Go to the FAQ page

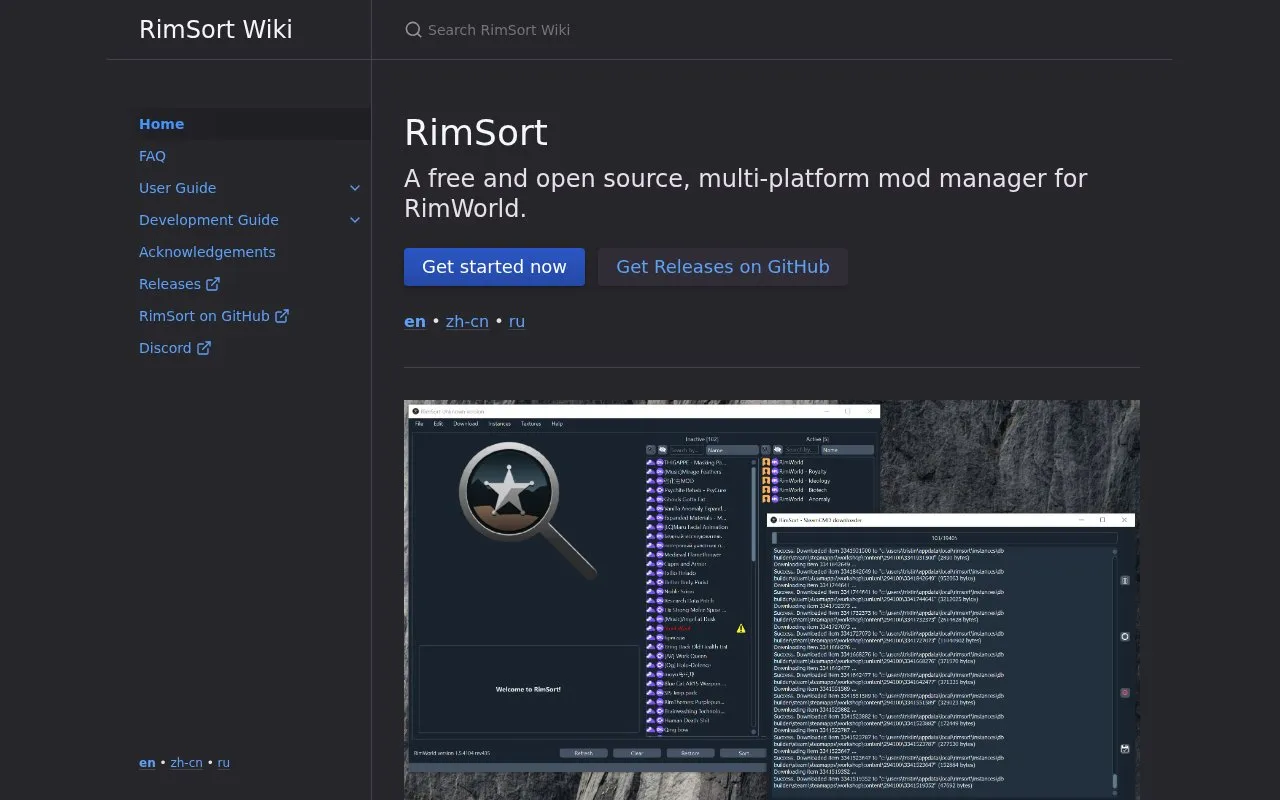[x=152, y=156]
